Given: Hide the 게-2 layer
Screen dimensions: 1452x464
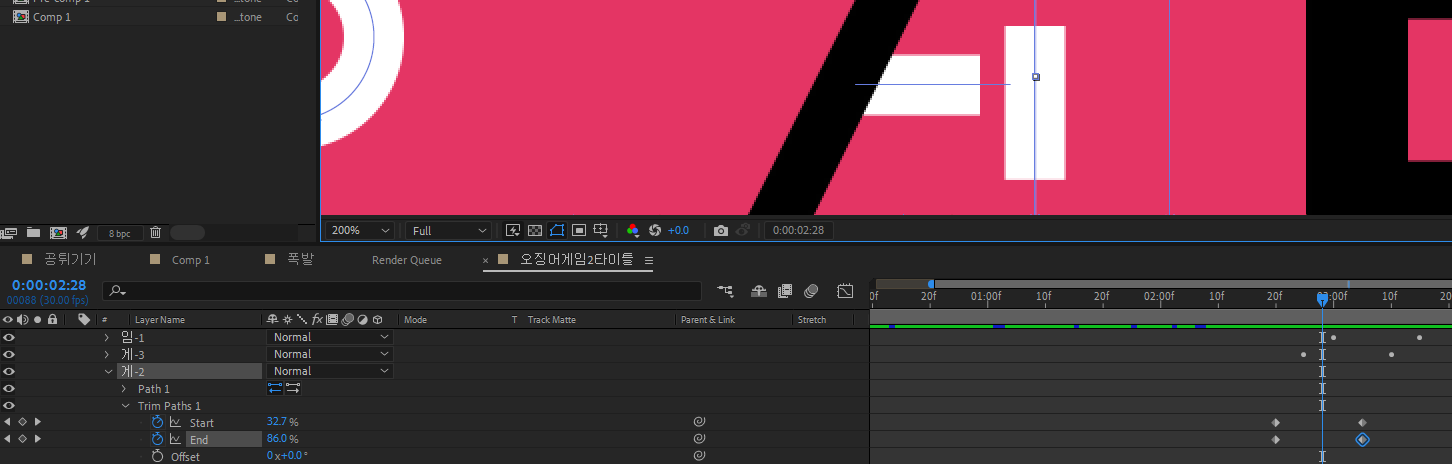Looking at the screenshot, I should 9,371.
